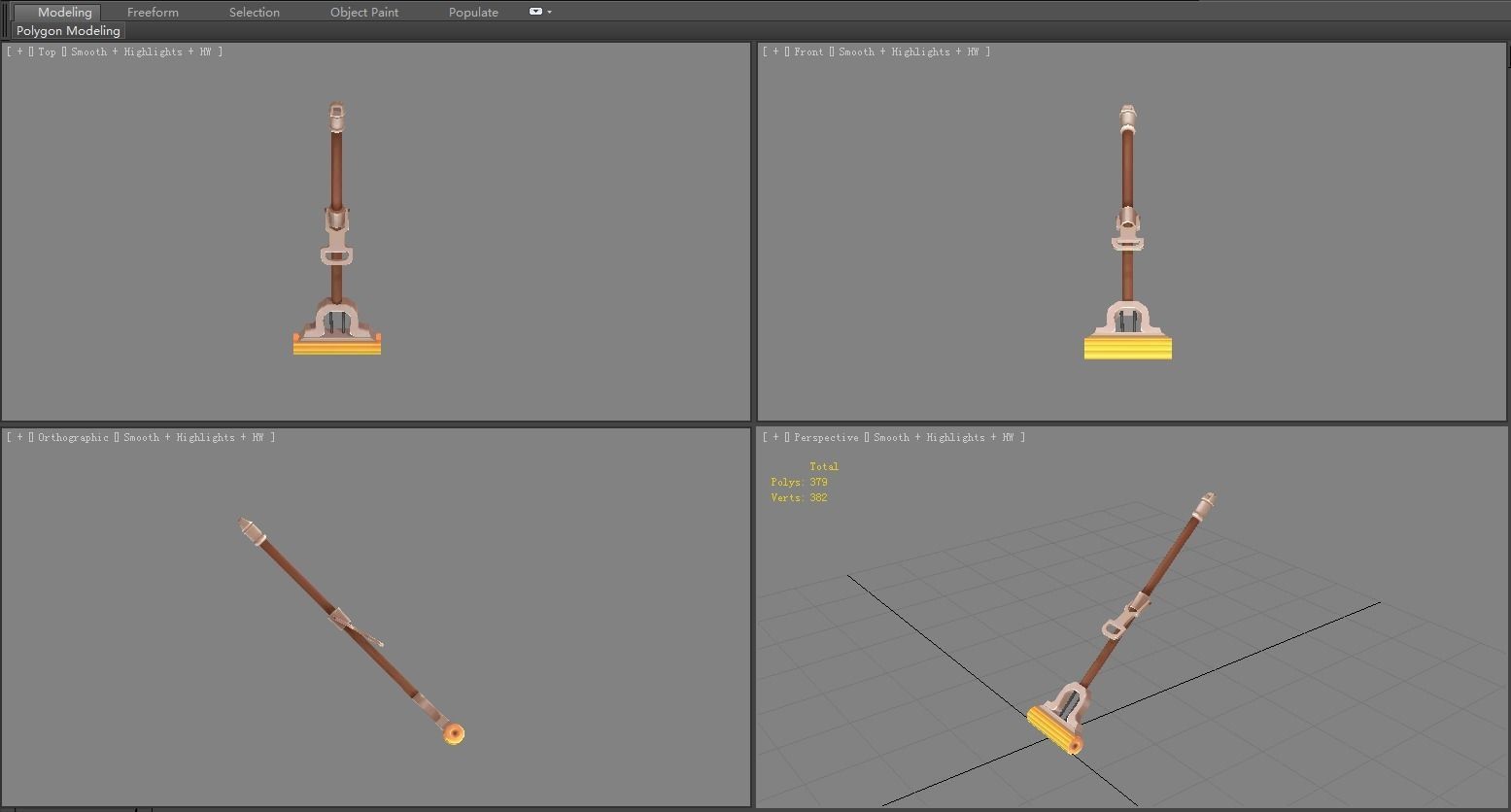Expand the Polygon Modeling panel
The height and width of the screenshot is (812, 1511).
pyautogui.click(x=67, y=30)
